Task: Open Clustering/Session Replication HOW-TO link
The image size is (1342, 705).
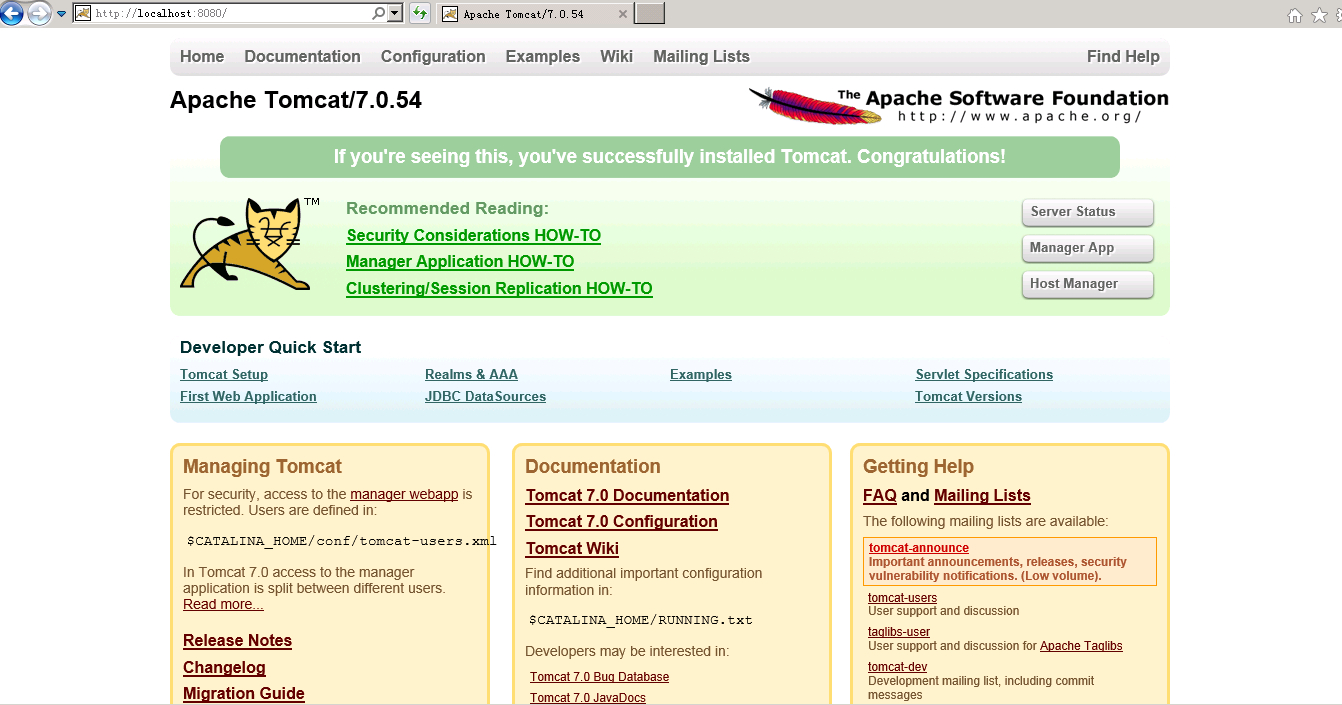Action: (x=499, y=289)
